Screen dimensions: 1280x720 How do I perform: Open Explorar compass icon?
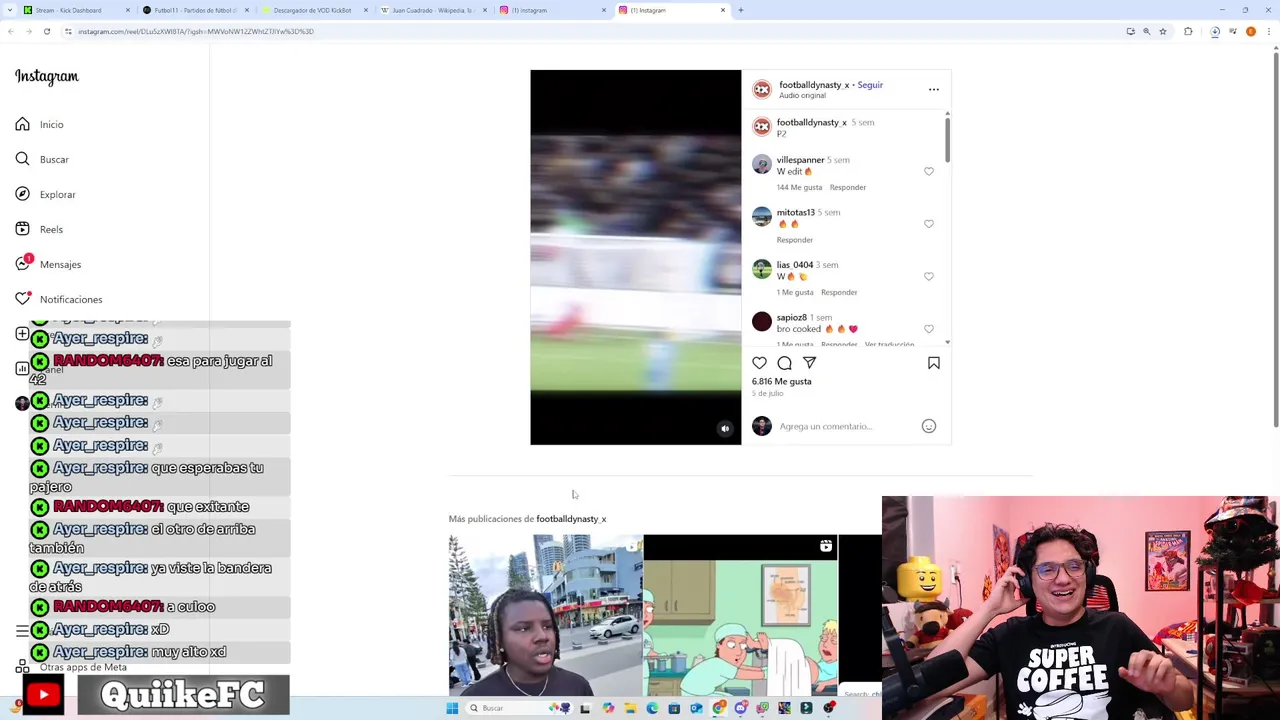click(x=22, y=194)
